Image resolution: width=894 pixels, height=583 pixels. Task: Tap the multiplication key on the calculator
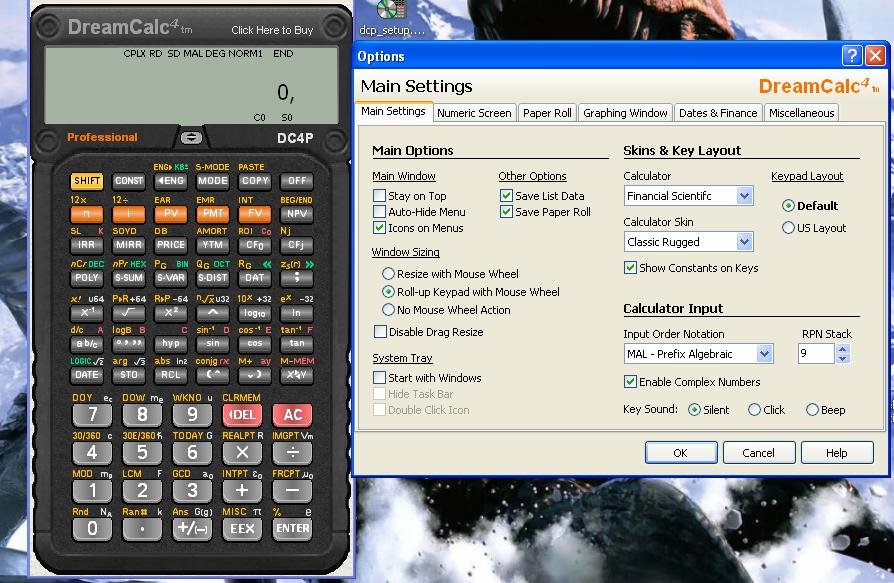pos(242,452)
